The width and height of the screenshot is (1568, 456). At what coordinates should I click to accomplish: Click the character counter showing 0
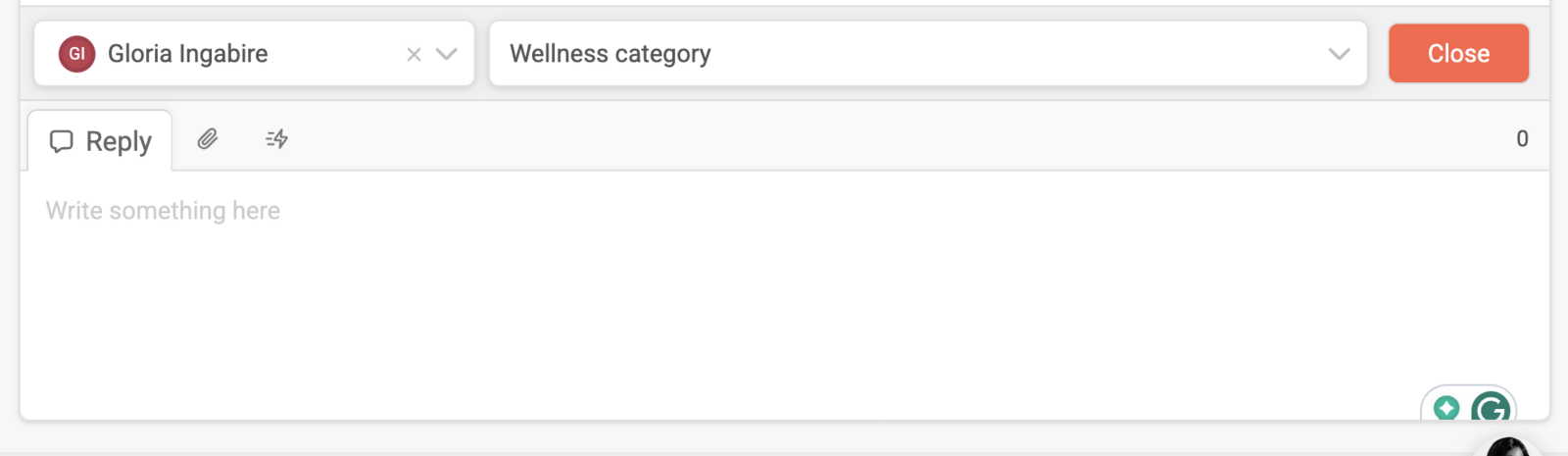(x=1522, y=139)
